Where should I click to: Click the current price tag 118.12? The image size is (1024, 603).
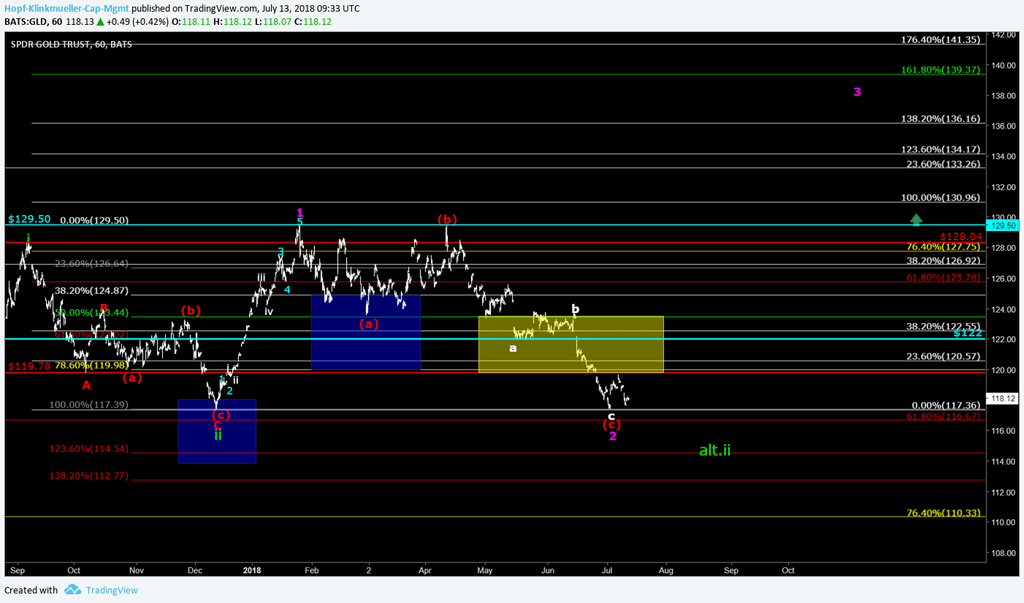[1002, 398]
